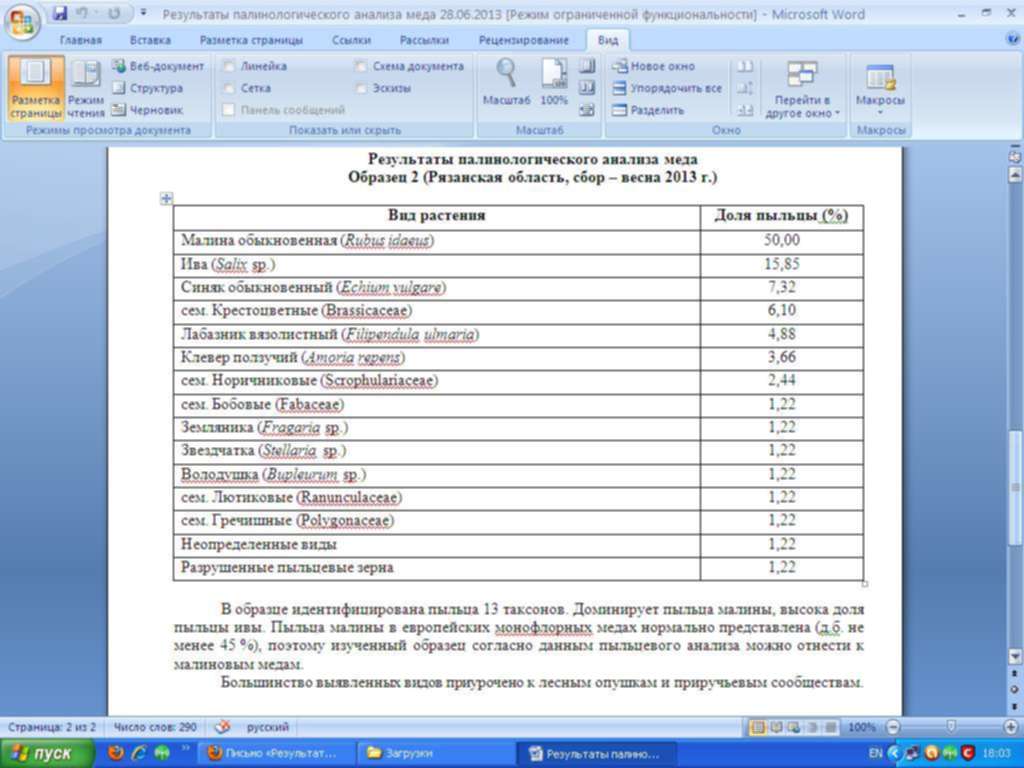Click the Save icon in quick access toolbar

pos(60,14)
